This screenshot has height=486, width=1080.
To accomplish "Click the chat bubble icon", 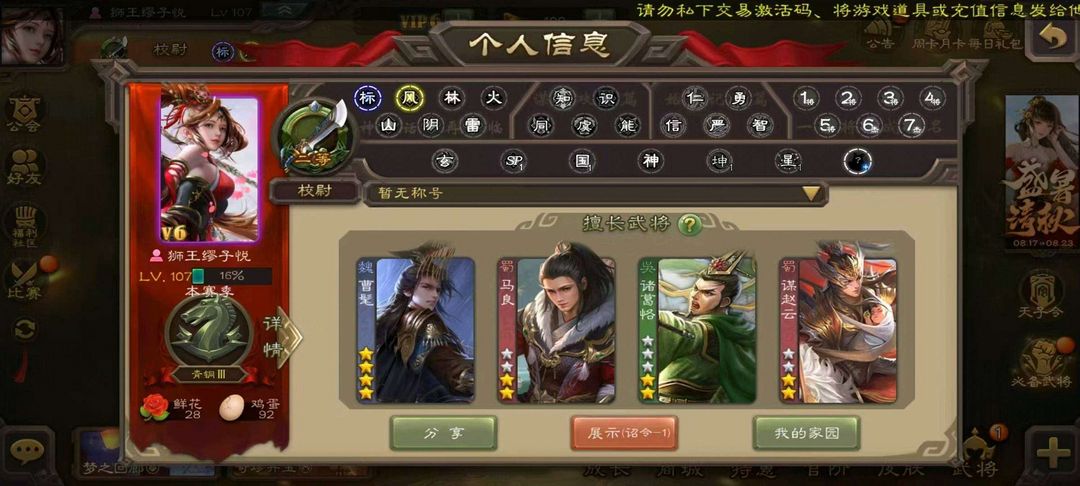I will 27,452.
